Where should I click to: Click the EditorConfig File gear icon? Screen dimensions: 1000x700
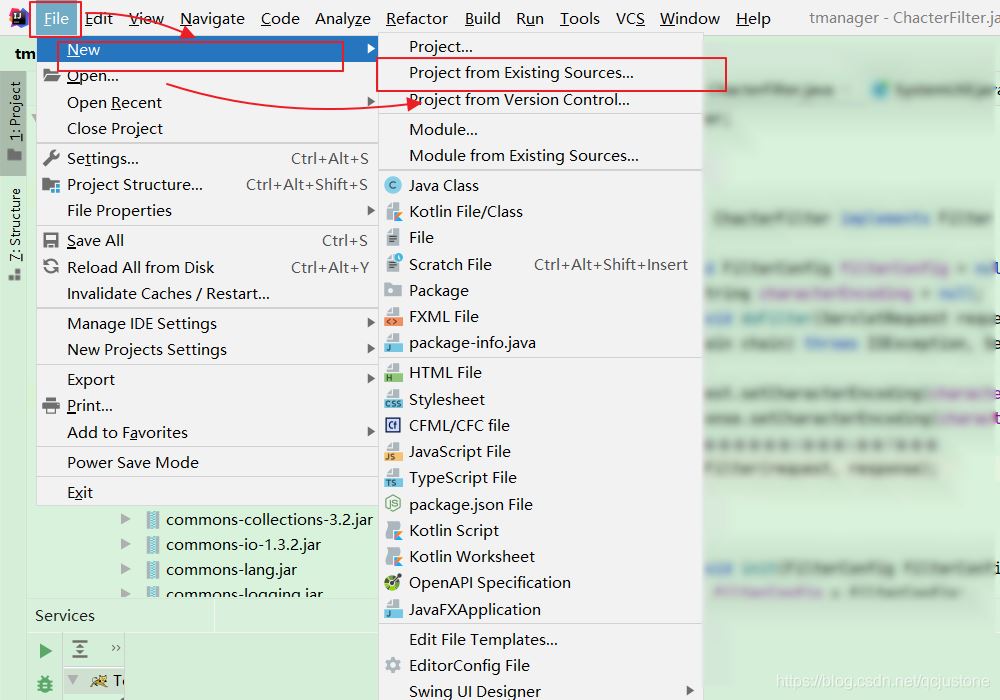[393, 666]
